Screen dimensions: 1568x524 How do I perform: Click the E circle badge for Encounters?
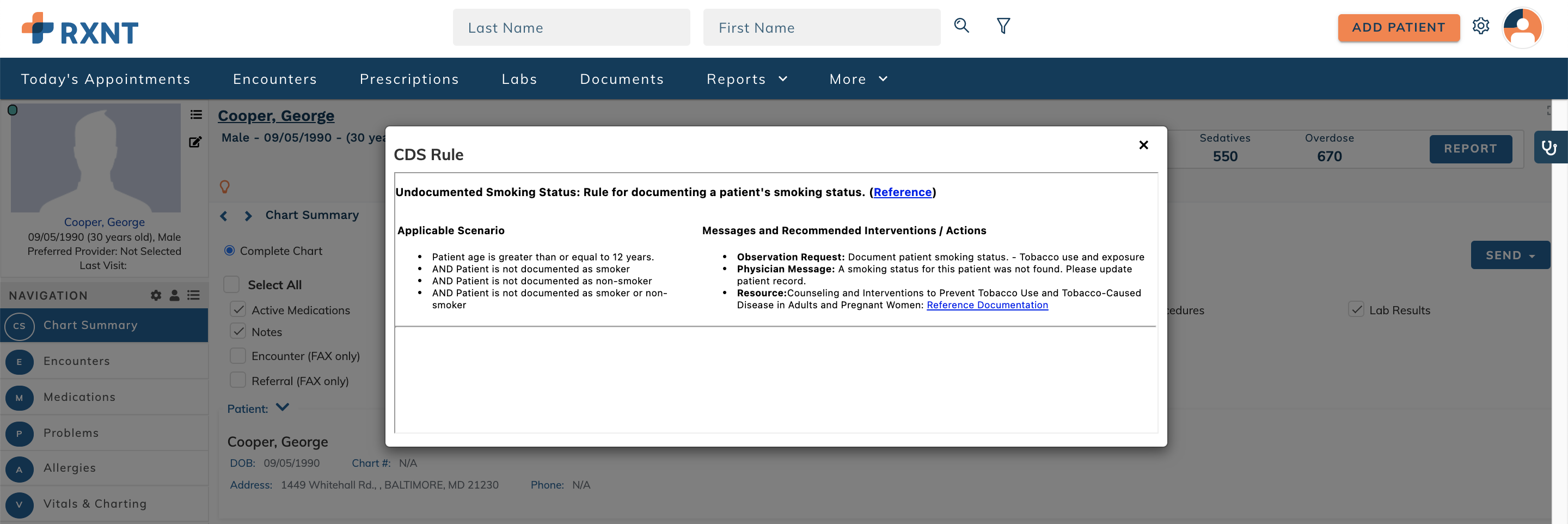[20, 362]
